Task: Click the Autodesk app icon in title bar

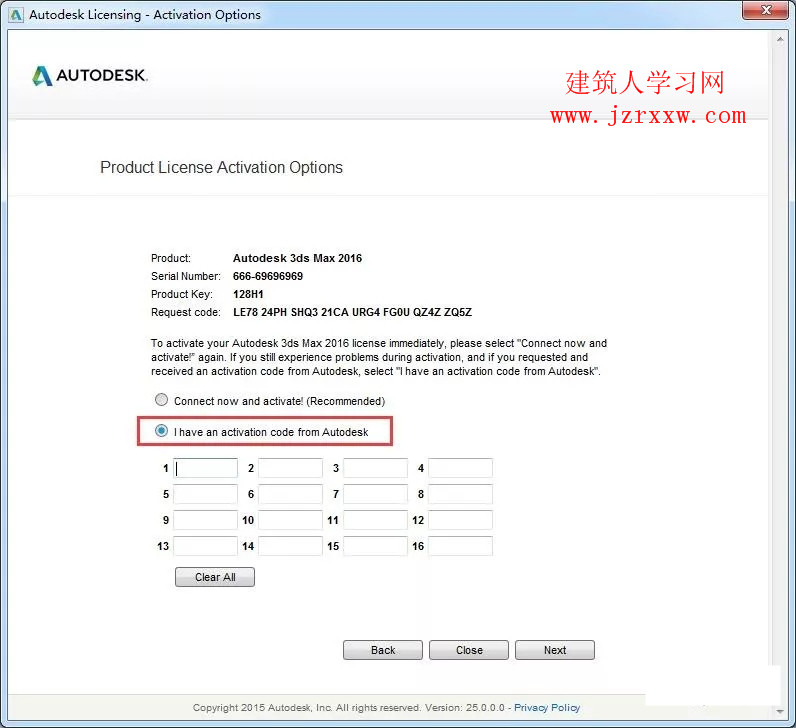Action: (16, 15)
